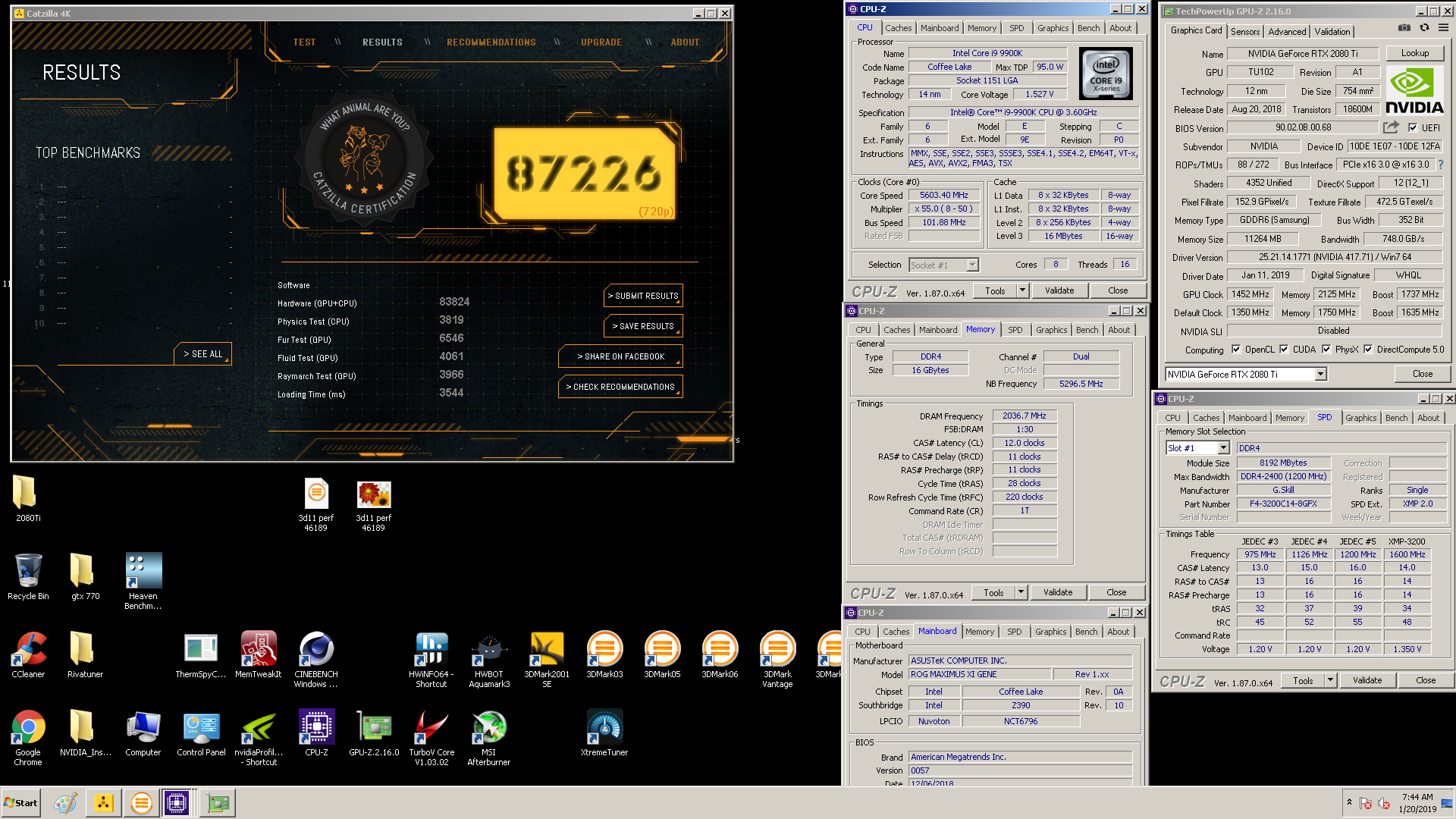Screen dimensions: 1456x819
Task: Open the Rivatuner folder
Action: 85,654
